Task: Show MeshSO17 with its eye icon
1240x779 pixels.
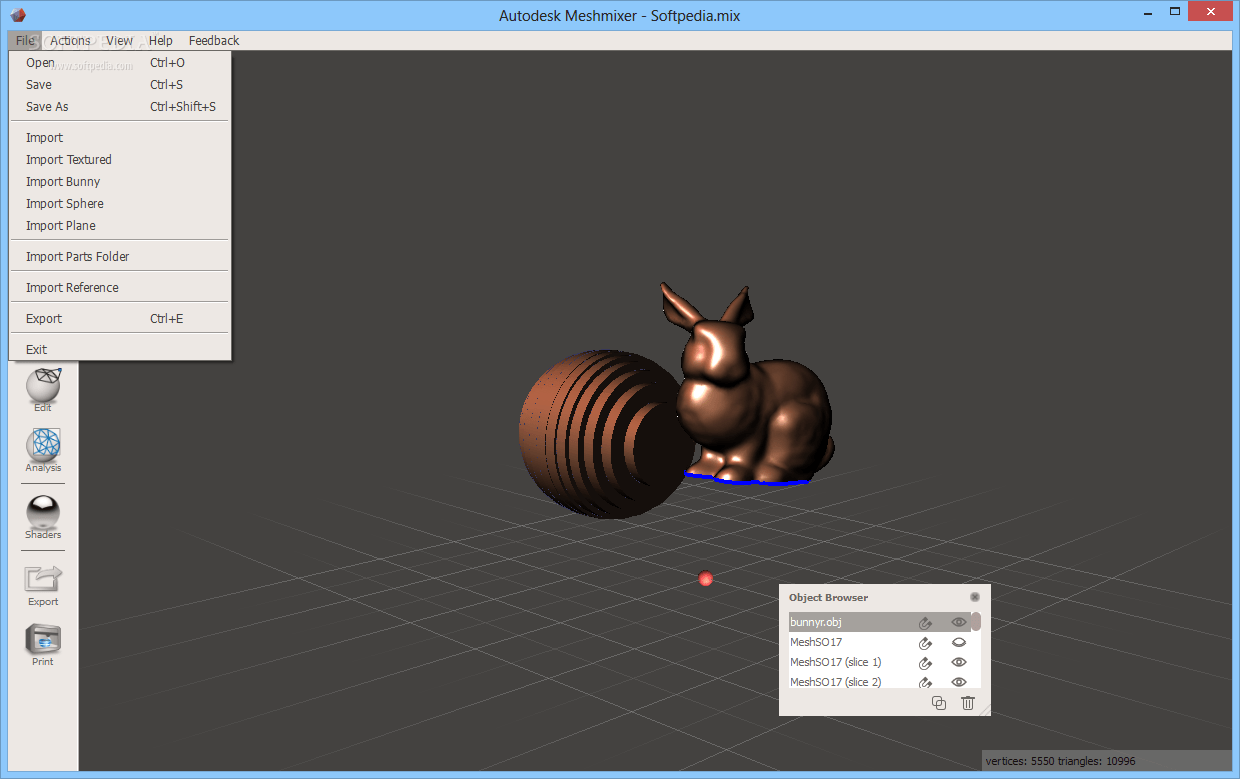Action: [x=959, y=643]
